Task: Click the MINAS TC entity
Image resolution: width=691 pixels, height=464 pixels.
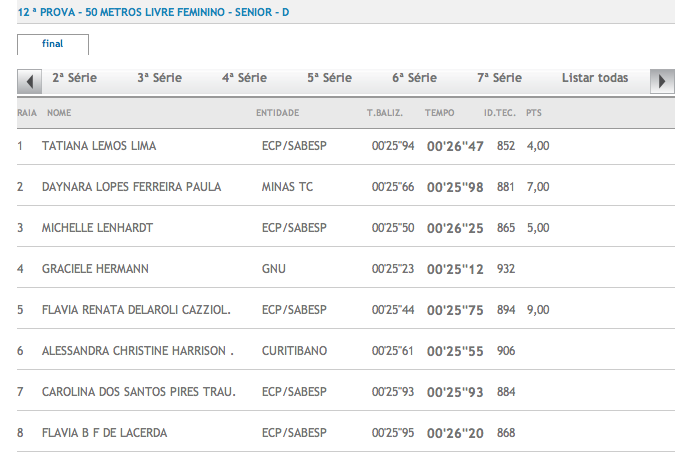Action: (x=287, y=187)
